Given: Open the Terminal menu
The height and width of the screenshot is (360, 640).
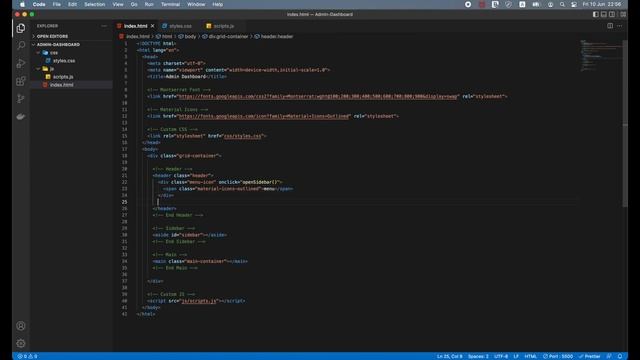Looking at the screenshot, I should pos(170,4).
